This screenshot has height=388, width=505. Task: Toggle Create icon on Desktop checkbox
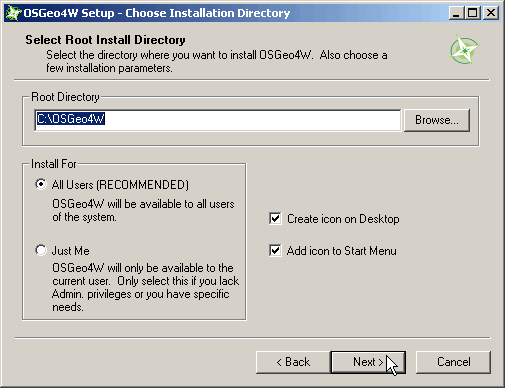(275, 219)
